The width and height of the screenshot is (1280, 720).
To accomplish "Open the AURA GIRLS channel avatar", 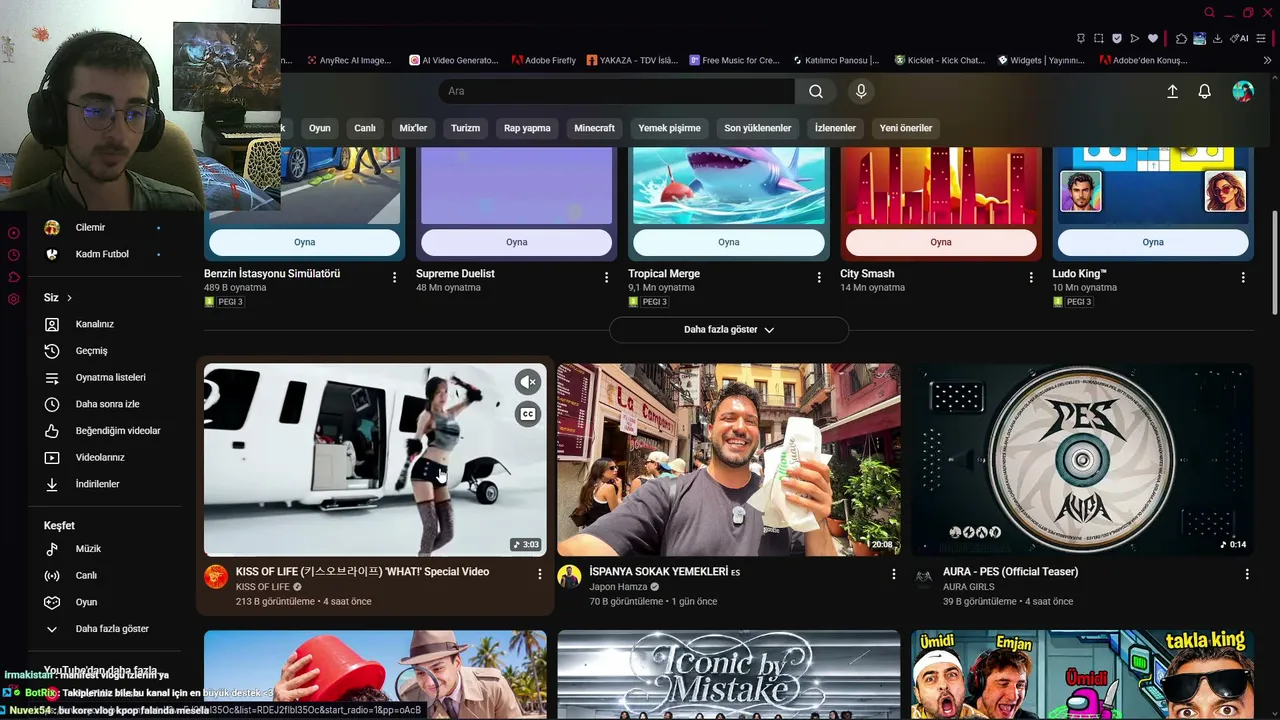I will click(923, 577).
